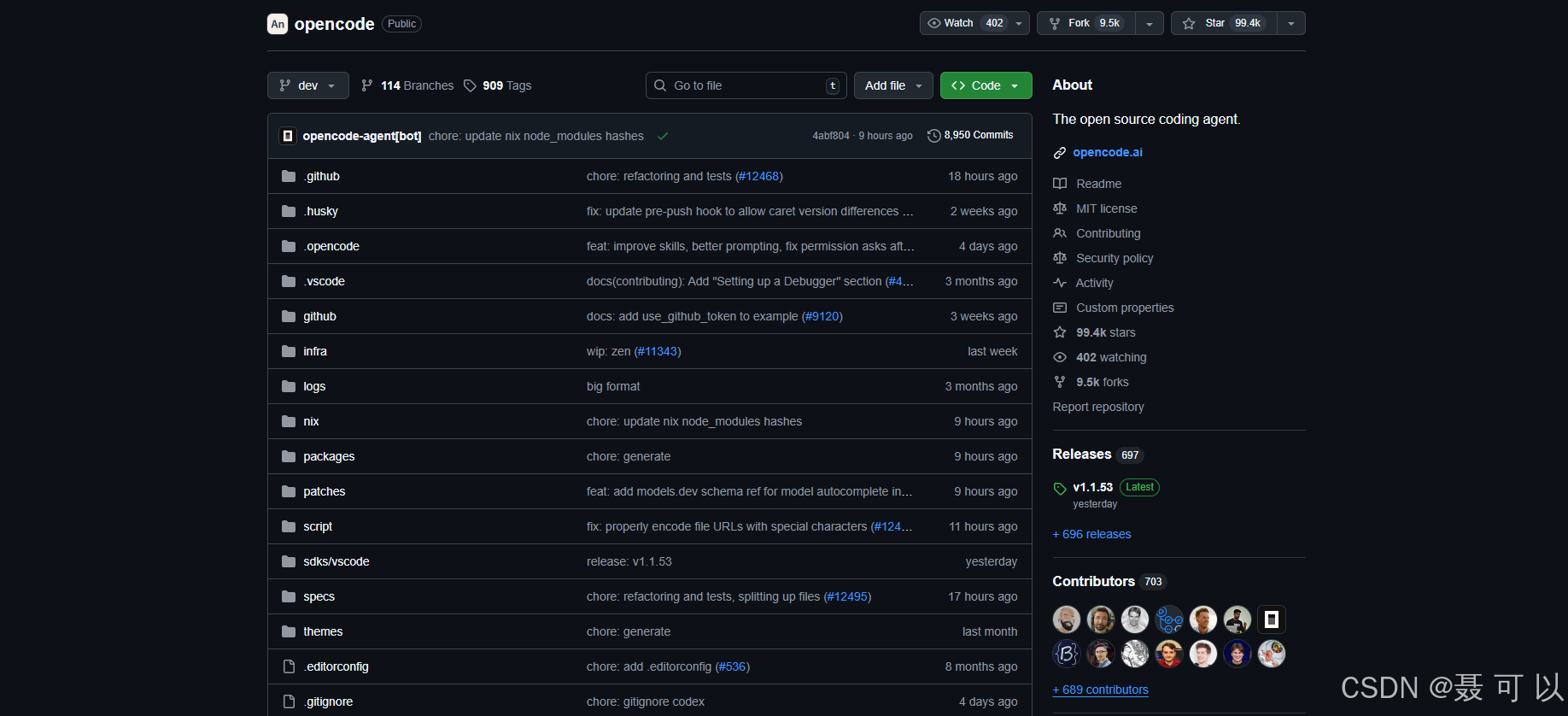Open the 8,950 Commits history link
The width and height of the screenshot is (1568, 716).
(970, 135)
